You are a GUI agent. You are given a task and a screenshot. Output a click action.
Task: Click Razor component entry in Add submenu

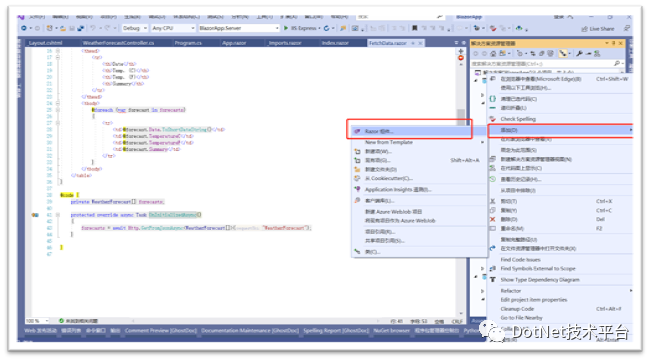coord(419,131)
